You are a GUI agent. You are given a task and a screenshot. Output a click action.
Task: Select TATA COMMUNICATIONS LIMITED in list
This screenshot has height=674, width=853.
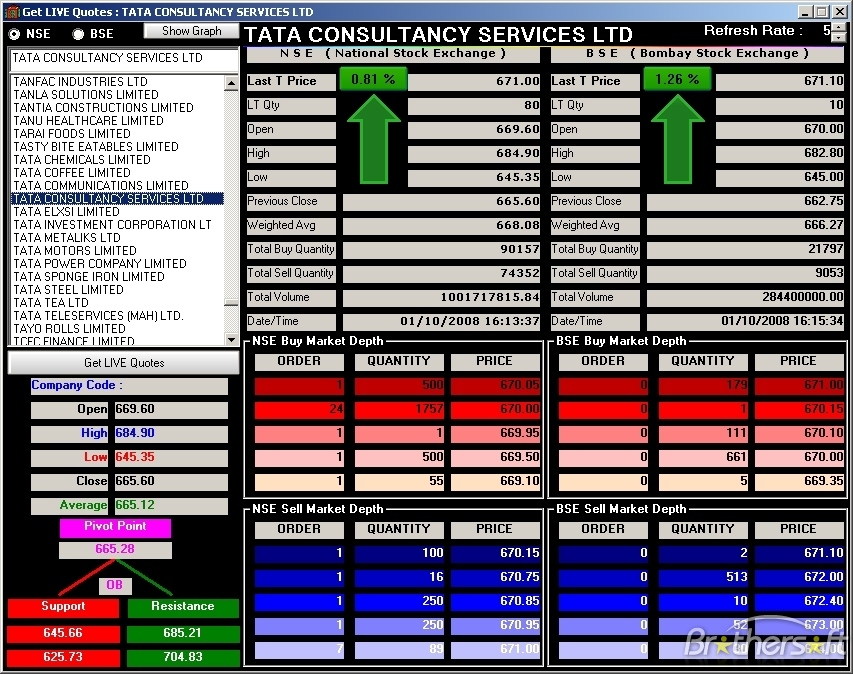(118, 186)
